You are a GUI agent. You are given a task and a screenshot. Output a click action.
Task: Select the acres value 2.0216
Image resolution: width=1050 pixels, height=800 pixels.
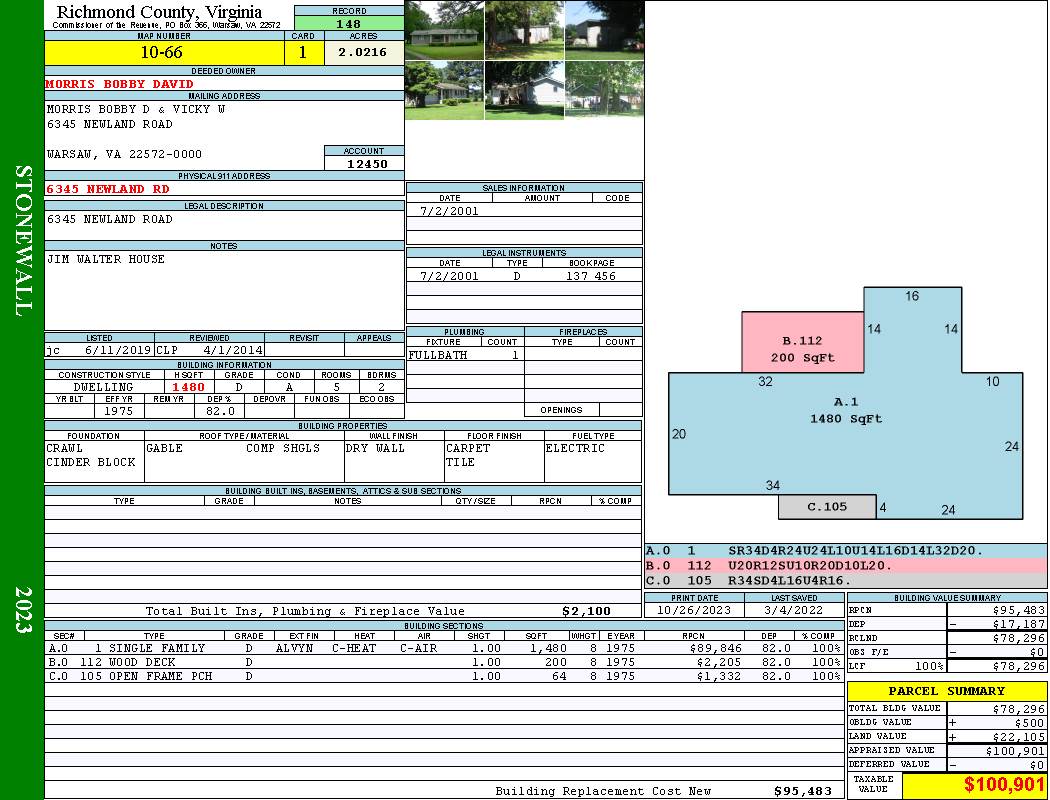coord(363,52)
